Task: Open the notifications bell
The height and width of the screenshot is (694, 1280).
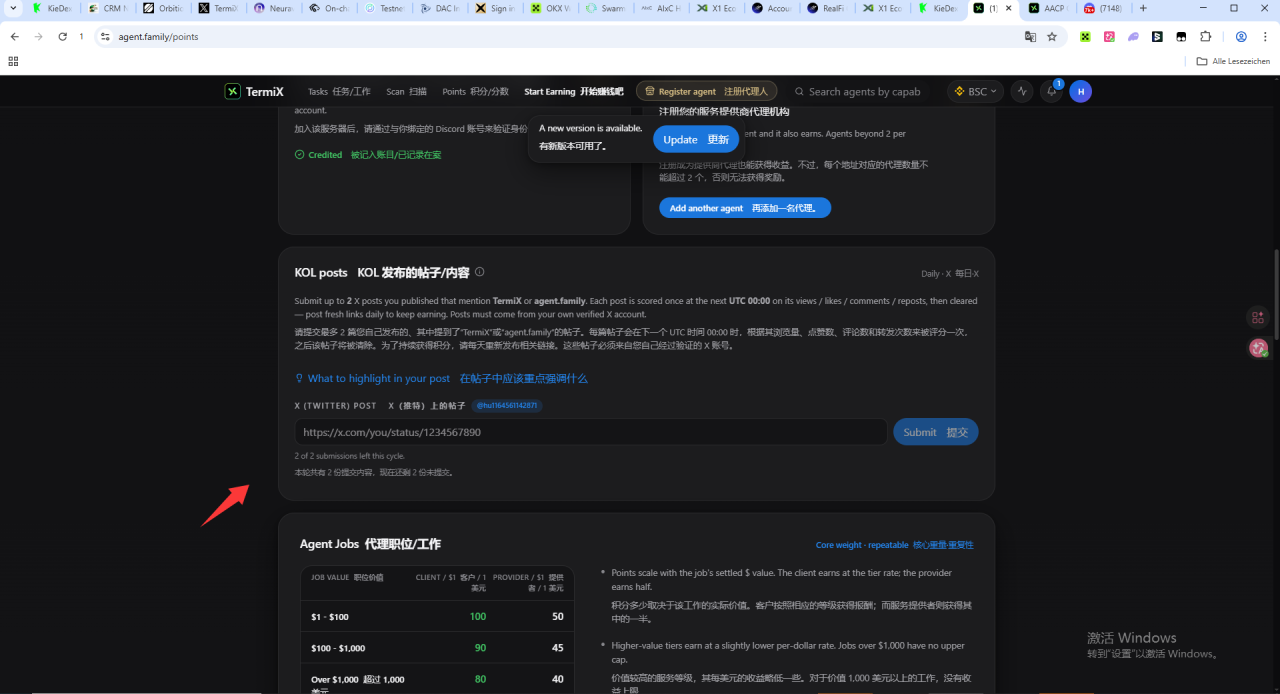Action: (1051, 91)
